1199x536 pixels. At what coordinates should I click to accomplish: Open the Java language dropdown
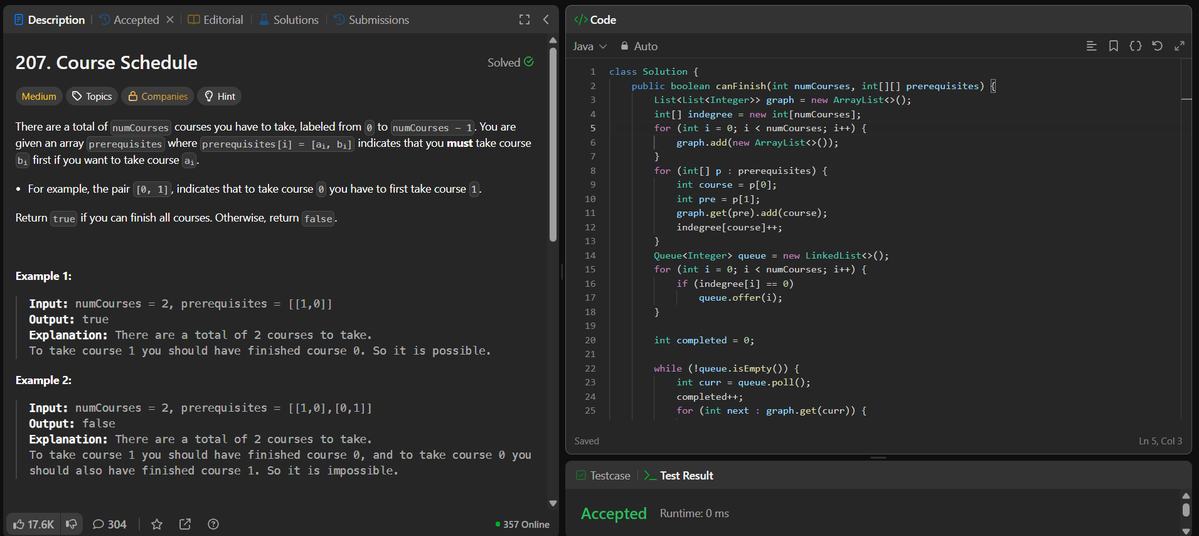590,47
